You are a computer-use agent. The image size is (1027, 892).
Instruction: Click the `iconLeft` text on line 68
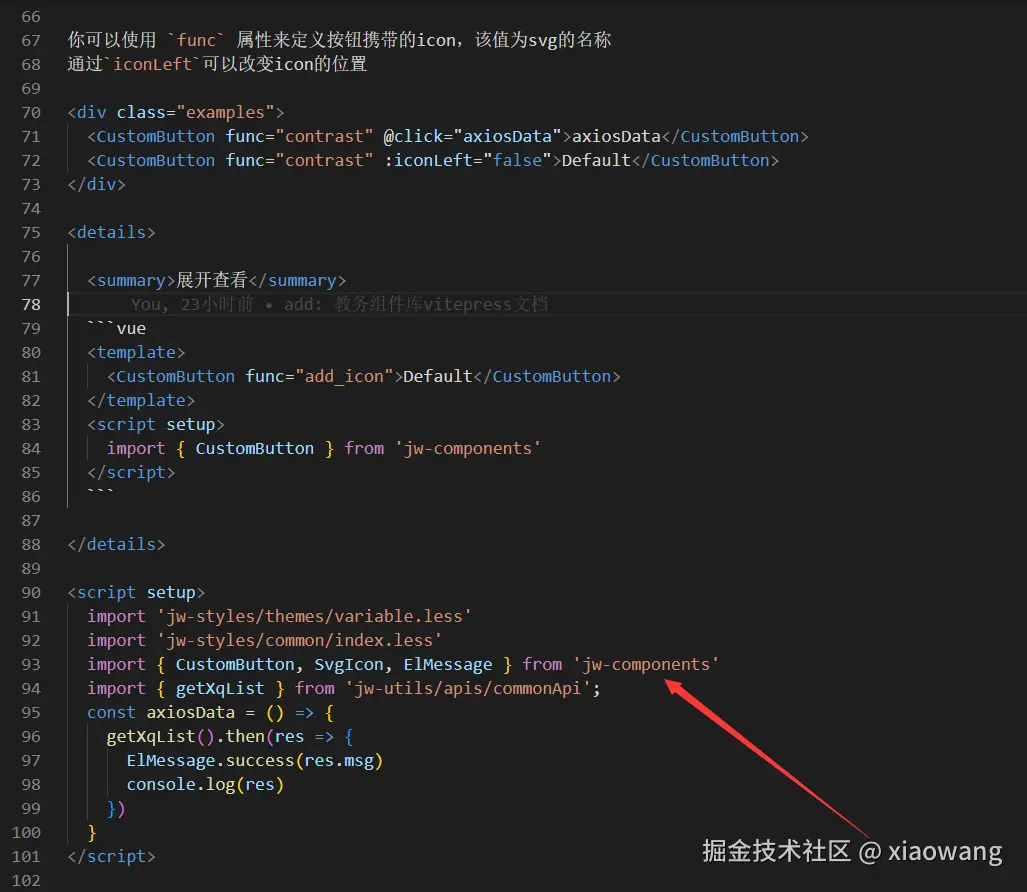coord(153,65)
